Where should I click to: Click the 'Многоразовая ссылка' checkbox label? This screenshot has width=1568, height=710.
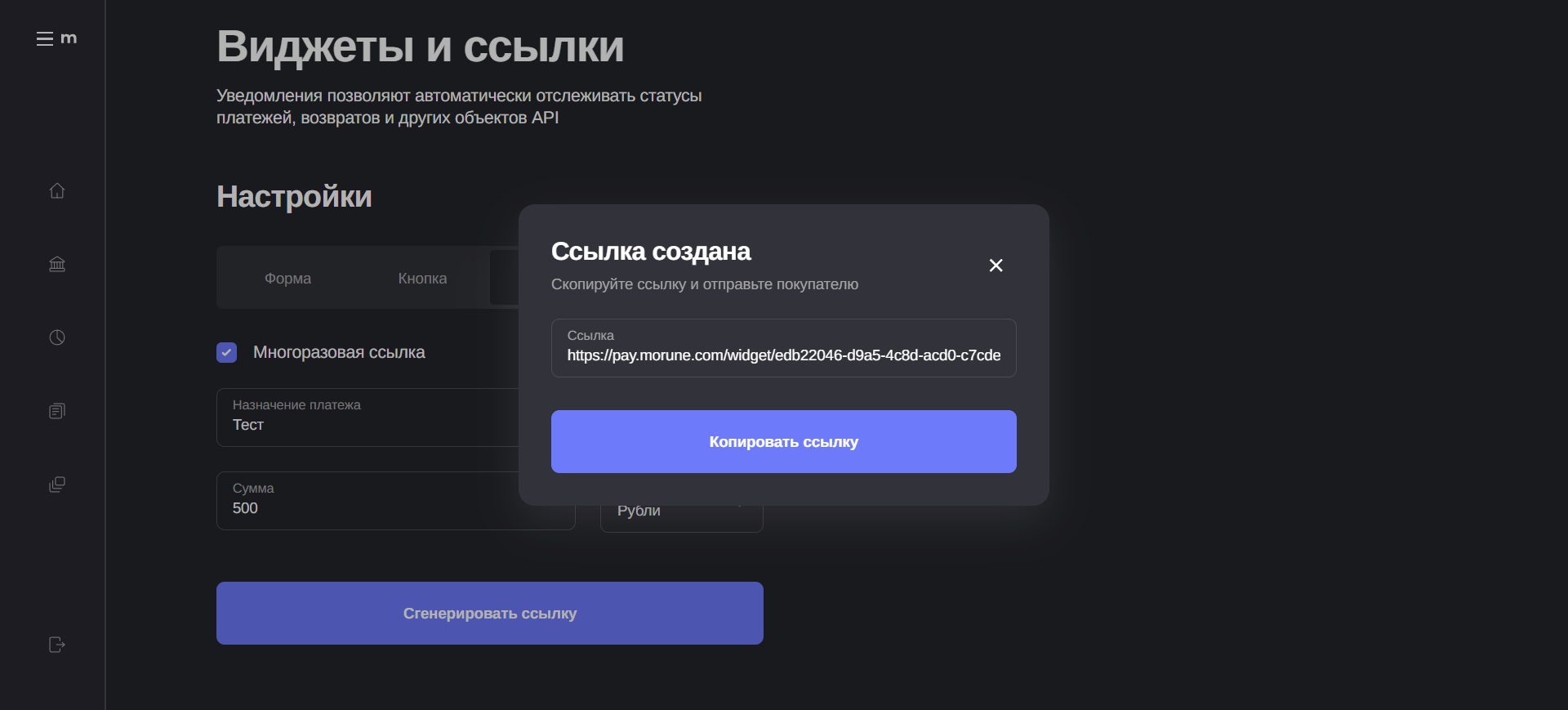coord(339,352)
